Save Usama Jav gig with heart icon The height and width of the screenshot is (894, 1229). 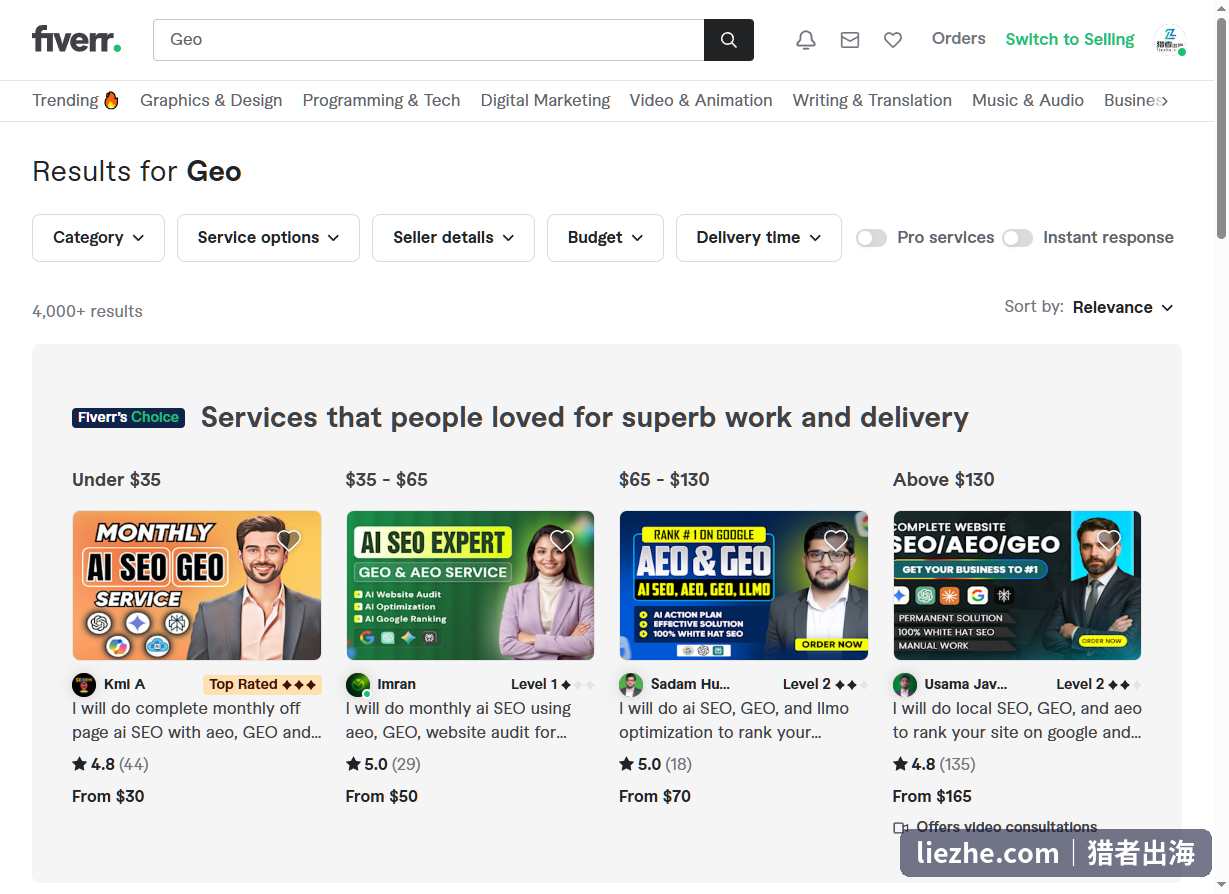click(1109, 540)
